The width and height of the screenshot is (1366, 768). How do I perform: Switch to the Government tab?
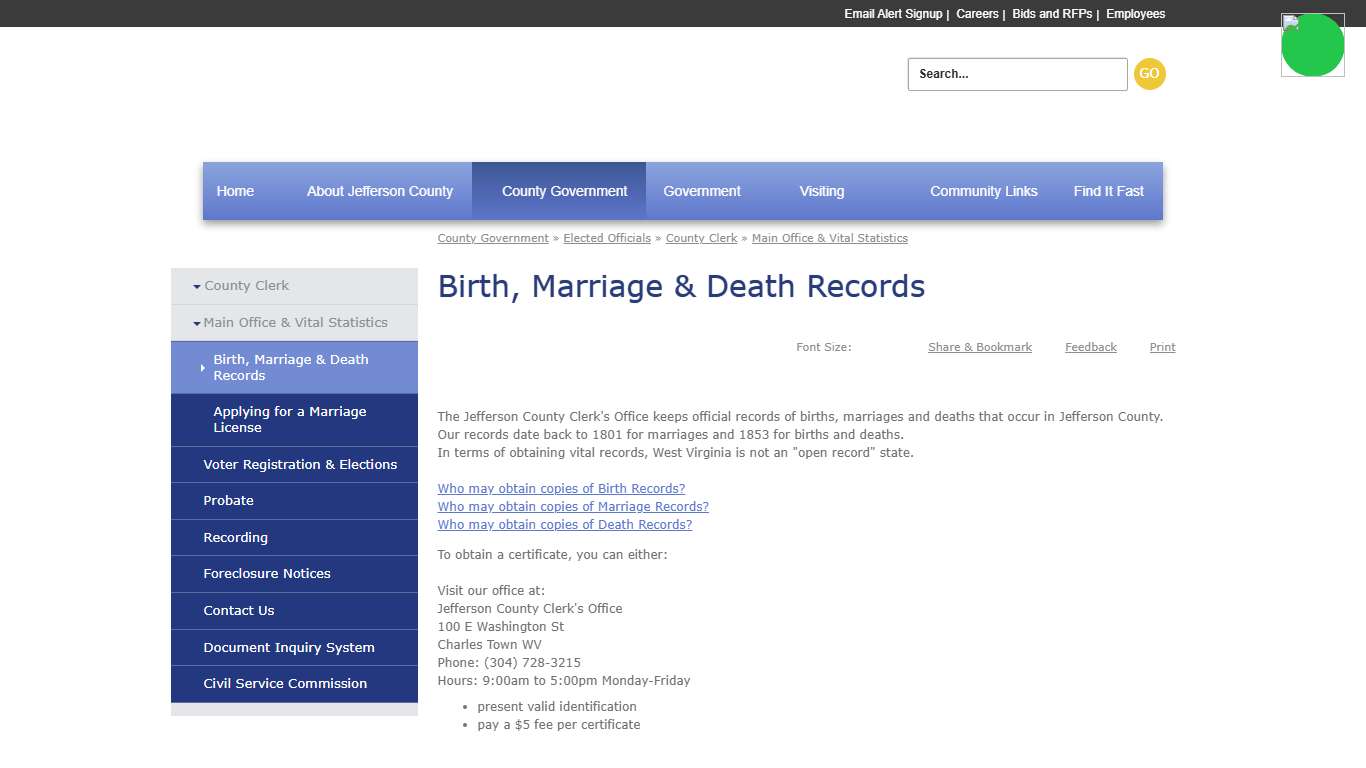tap(701, 191)
